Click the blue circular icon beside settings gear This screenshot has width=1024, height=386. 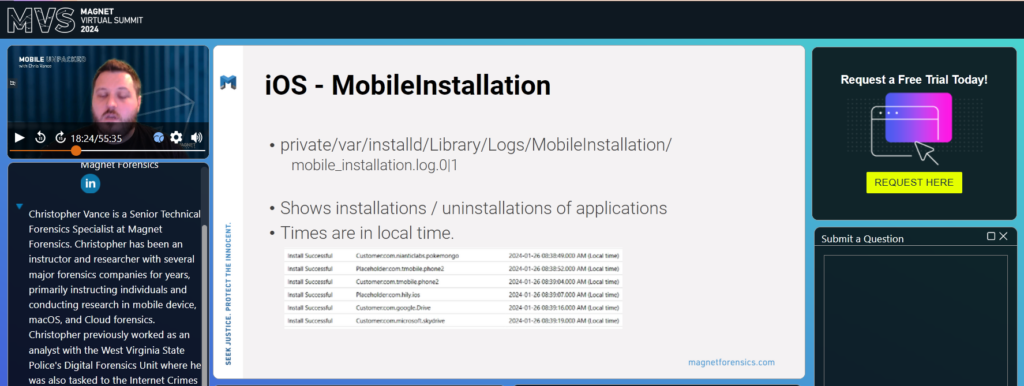click(x=159, y=138)
